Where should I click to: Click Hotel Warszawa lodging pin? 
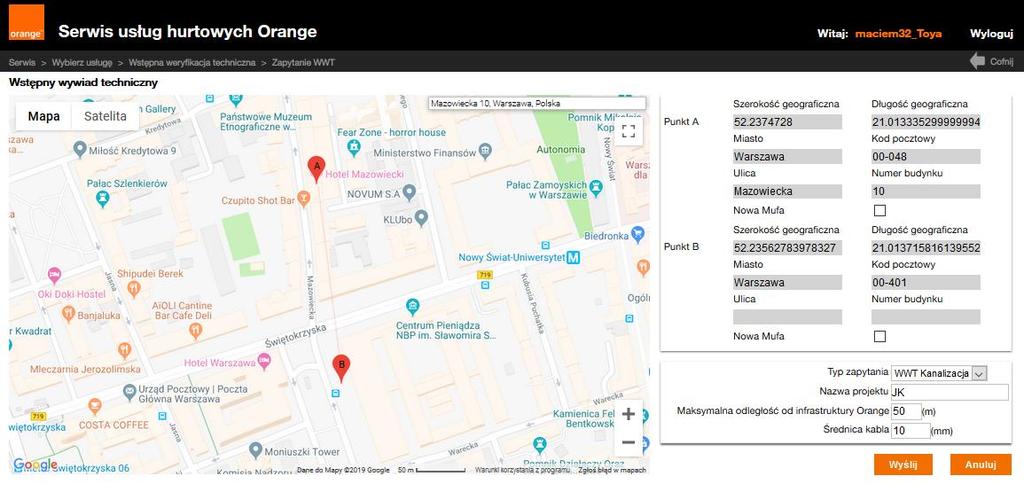[264, 361]
